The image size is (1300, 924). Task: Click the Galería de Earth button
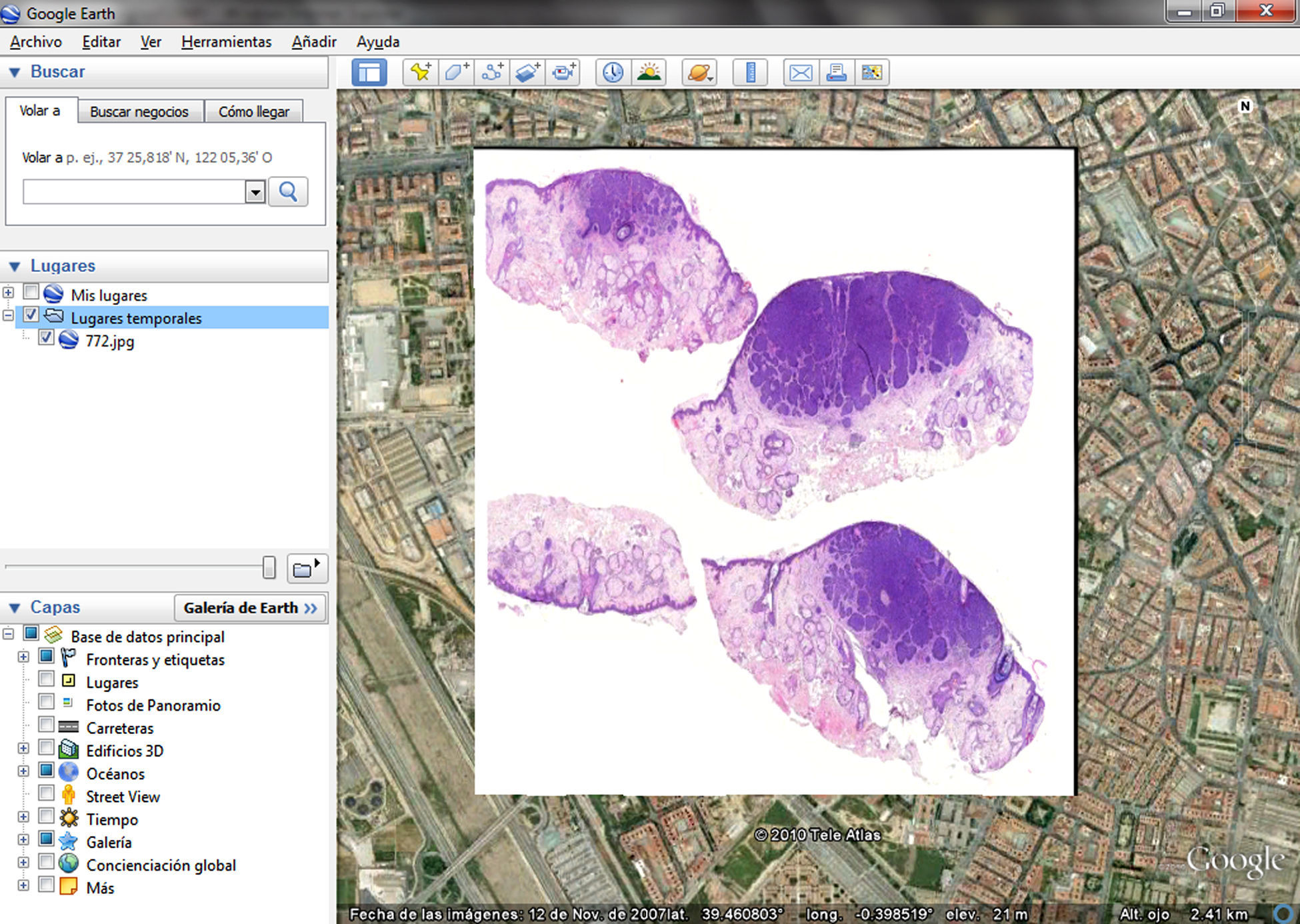click(250, 608)
